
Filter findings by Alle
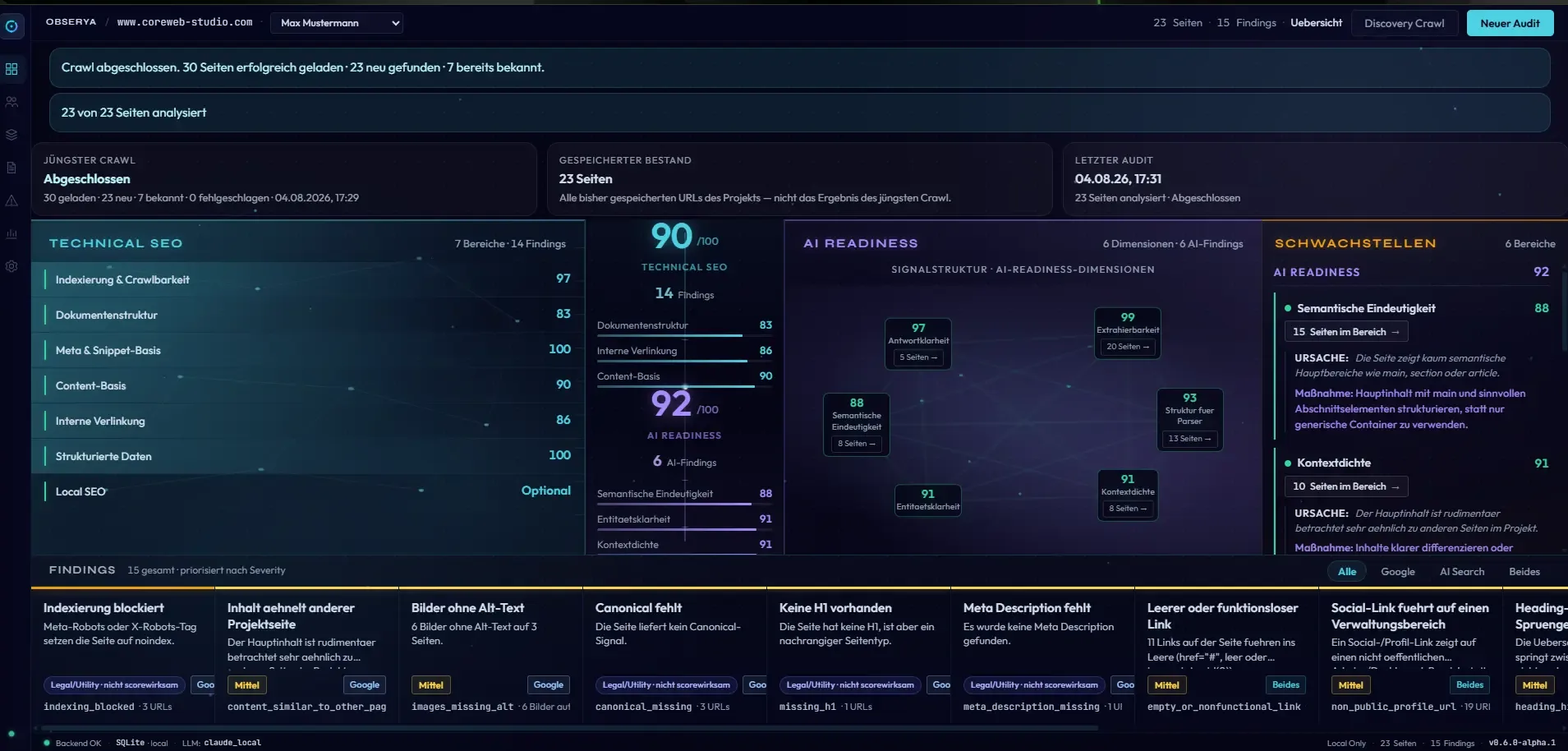pos(1347,572)
